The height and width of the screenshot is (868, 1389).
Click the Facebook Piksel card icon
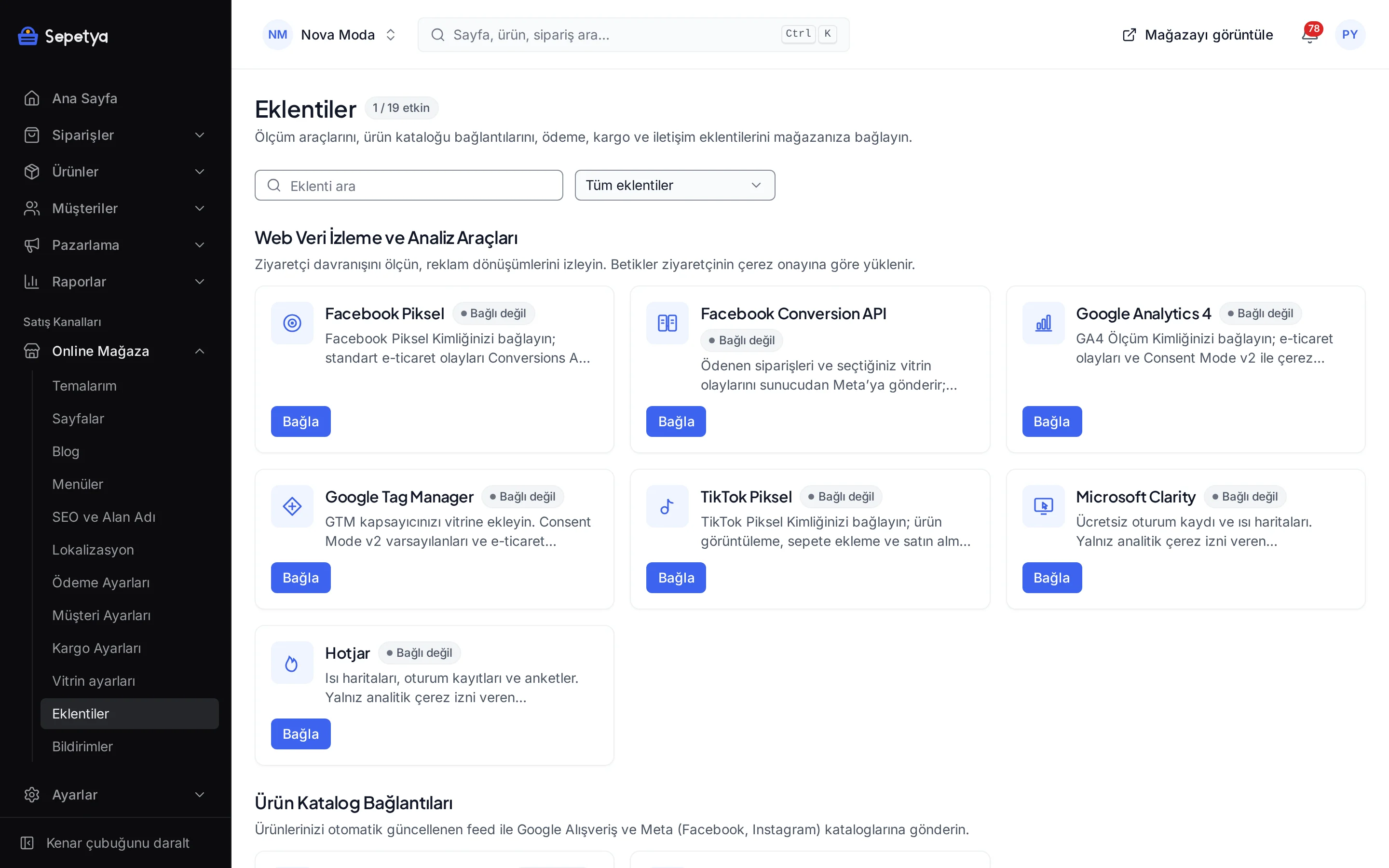292,323
